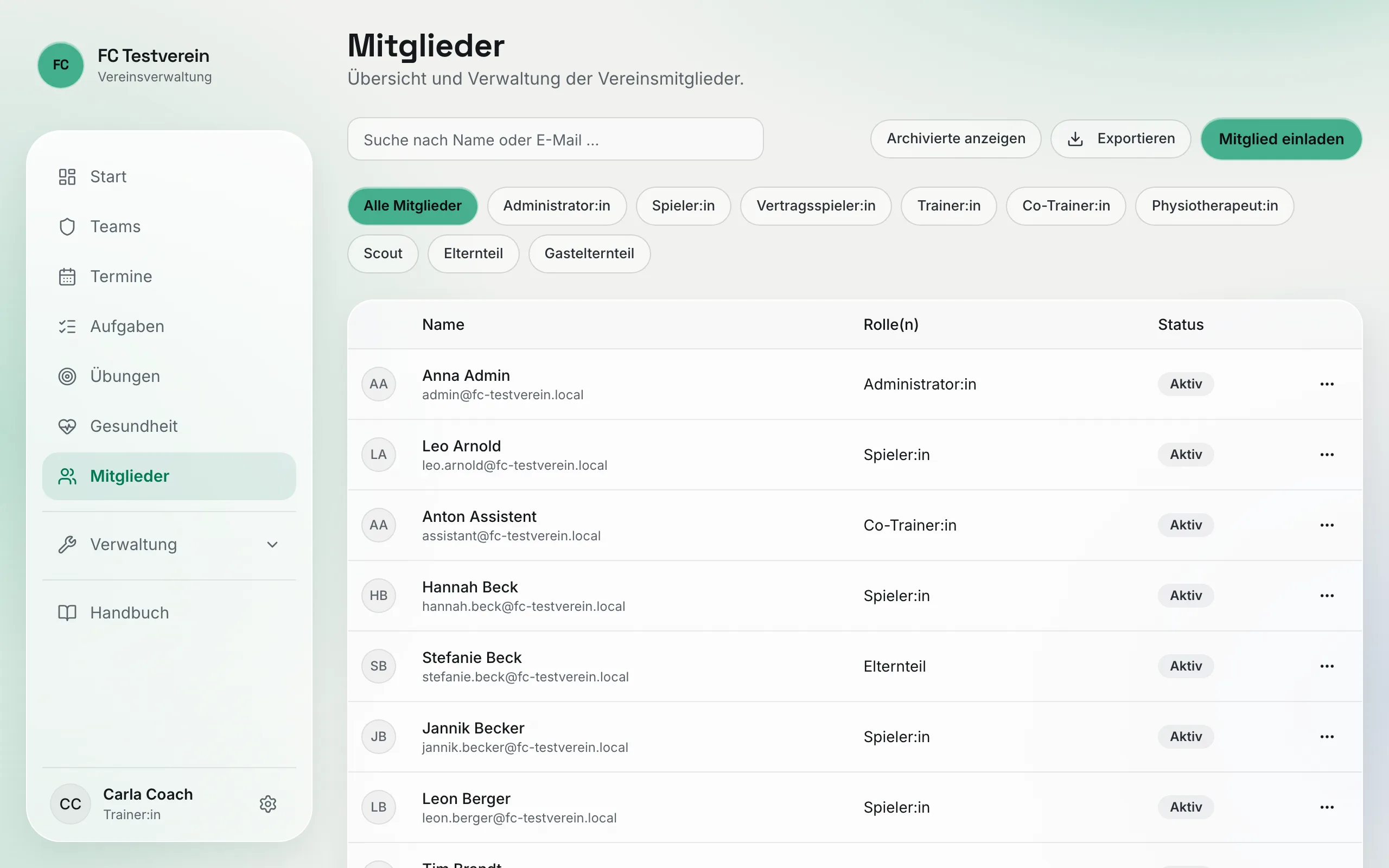The height and width of the screenshot is (868, 1389).
Task: Filter by Administrator:in role
Action: (557, 206)
